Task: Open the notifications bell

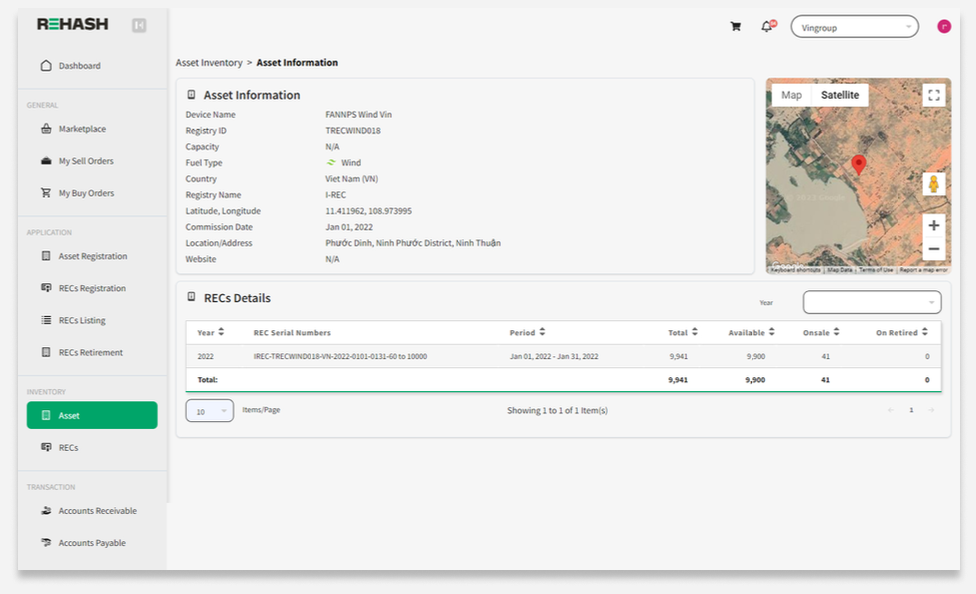Action: [767, 27]
